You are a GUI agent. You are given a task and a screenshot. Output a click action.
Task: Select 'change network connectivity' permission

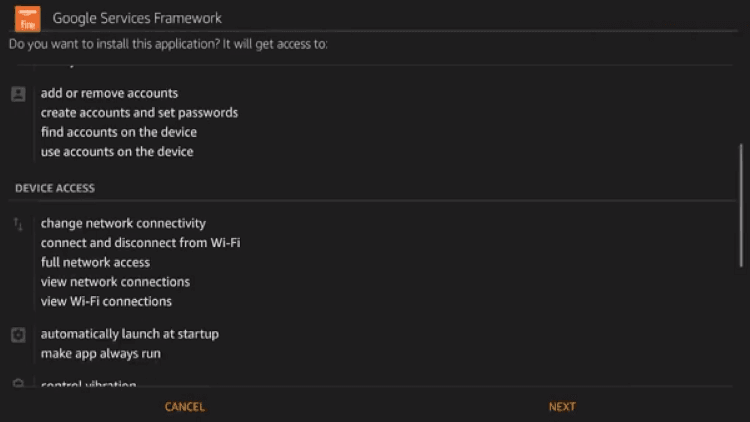(x=123, y=223)
